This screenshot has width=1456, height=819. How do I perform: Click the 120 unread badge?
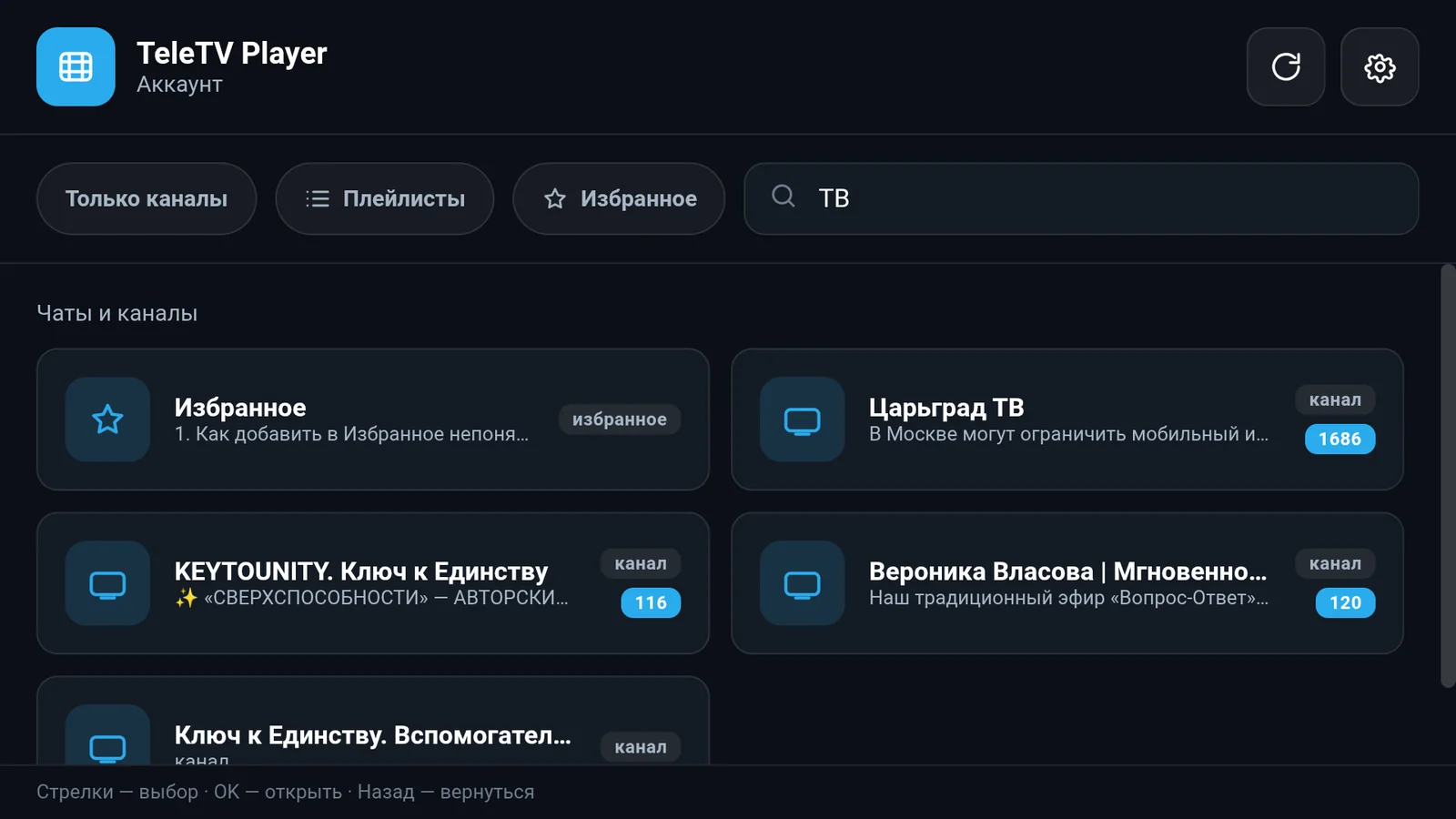(1345, 602)
